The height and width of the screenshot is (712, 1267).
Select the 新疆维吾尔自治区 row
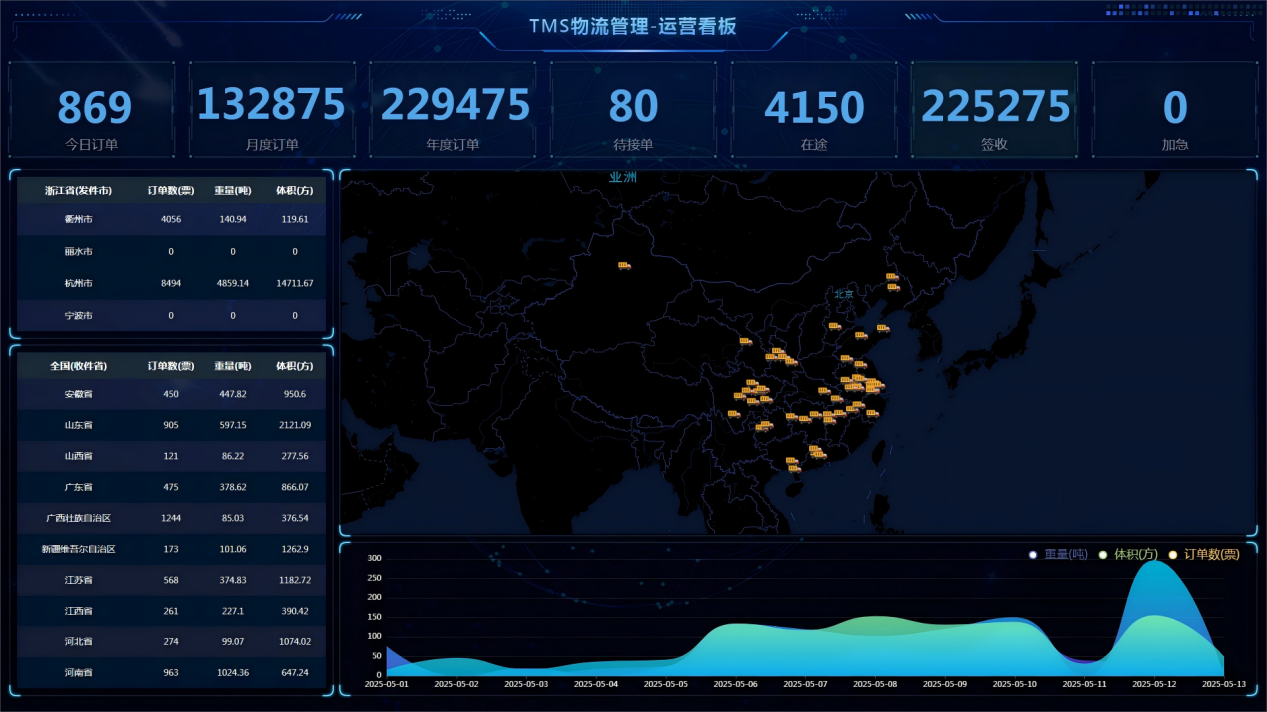[171, 549]
